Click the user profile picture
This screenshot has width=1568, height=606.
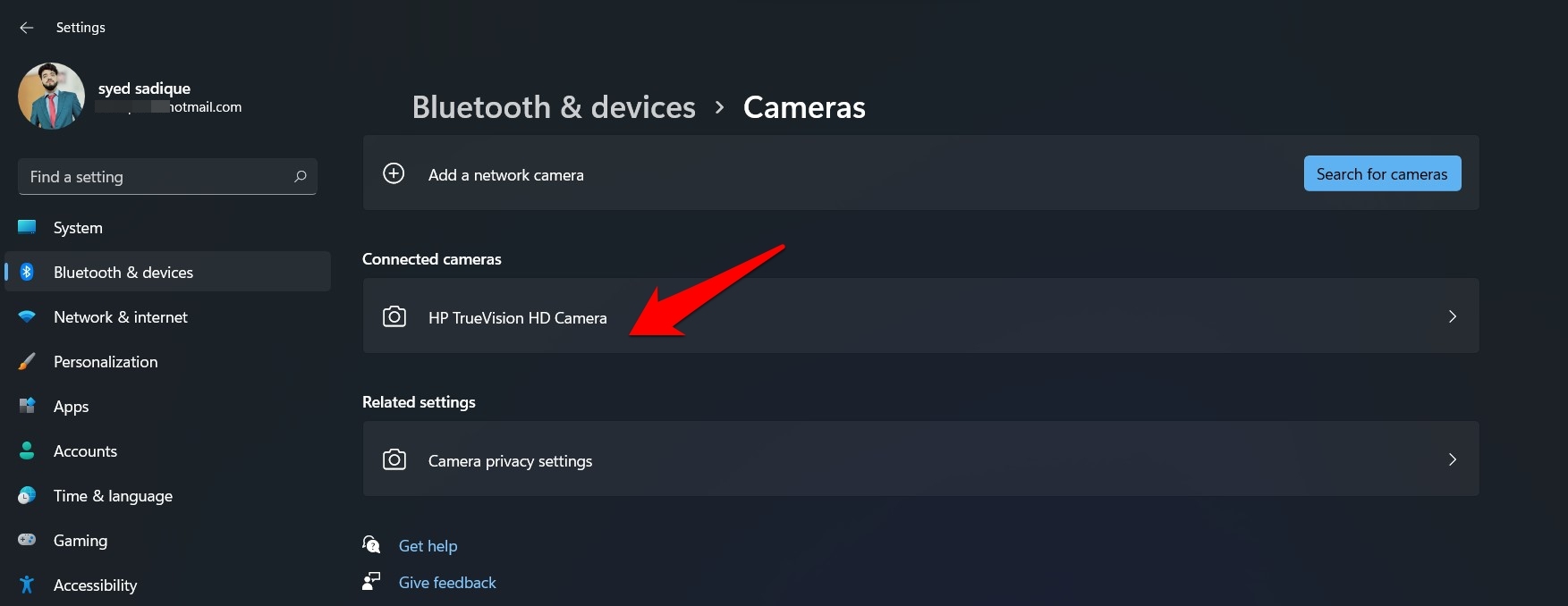tap(51, 96)
